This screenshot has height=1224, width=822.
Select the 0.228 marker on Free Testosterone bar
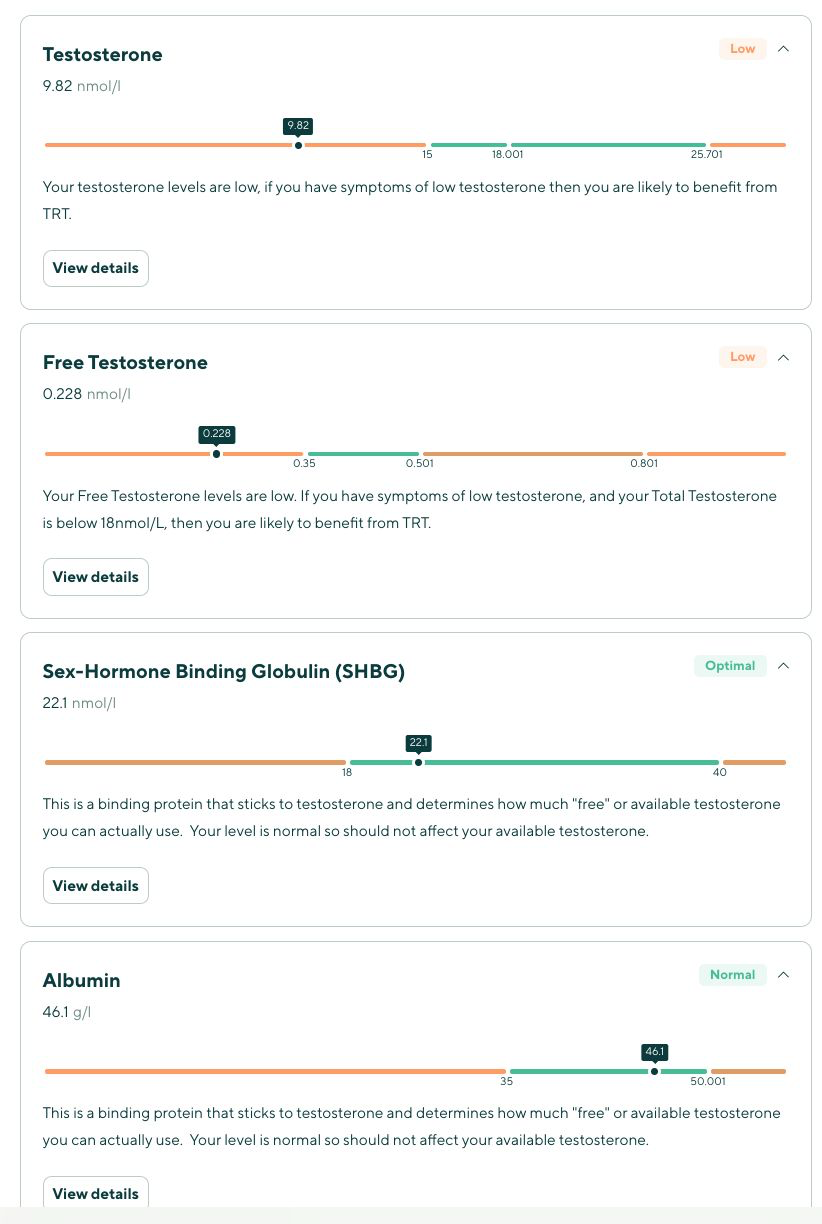pyautogui.click(x=217, y=454)
